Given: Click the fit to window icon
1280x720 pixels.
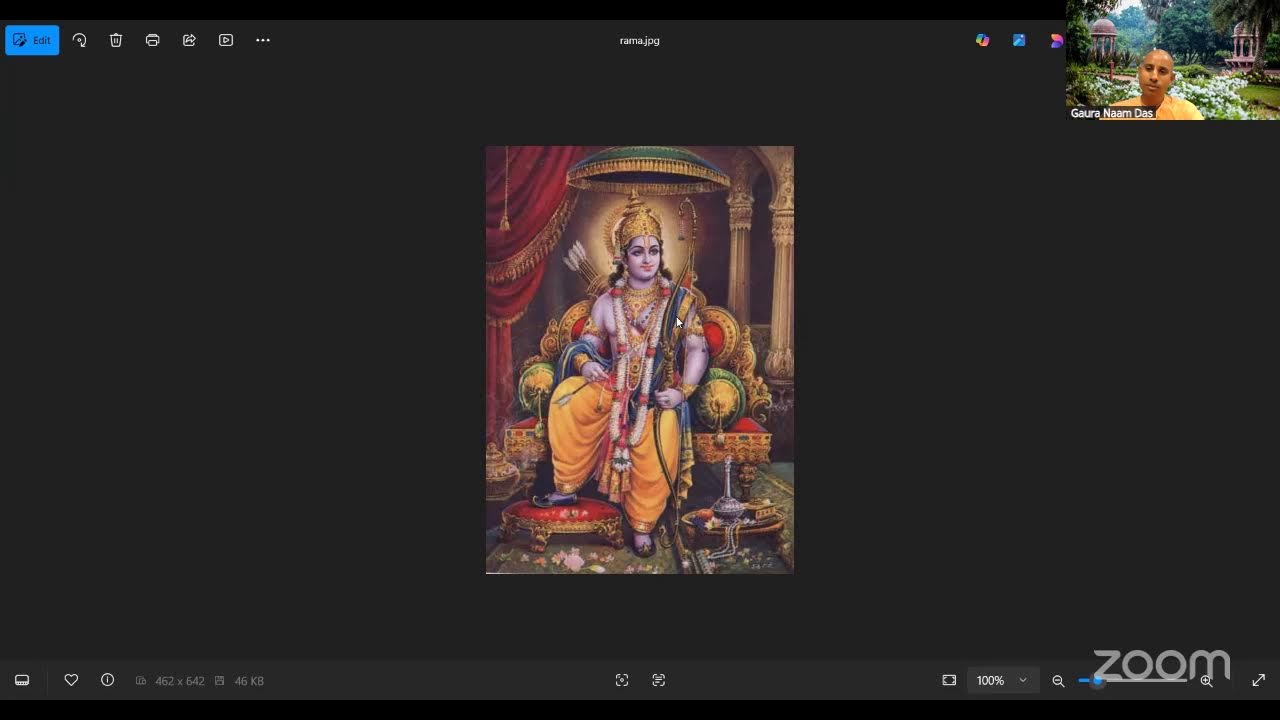Looking at the screenshot, I should coord(949,680).
